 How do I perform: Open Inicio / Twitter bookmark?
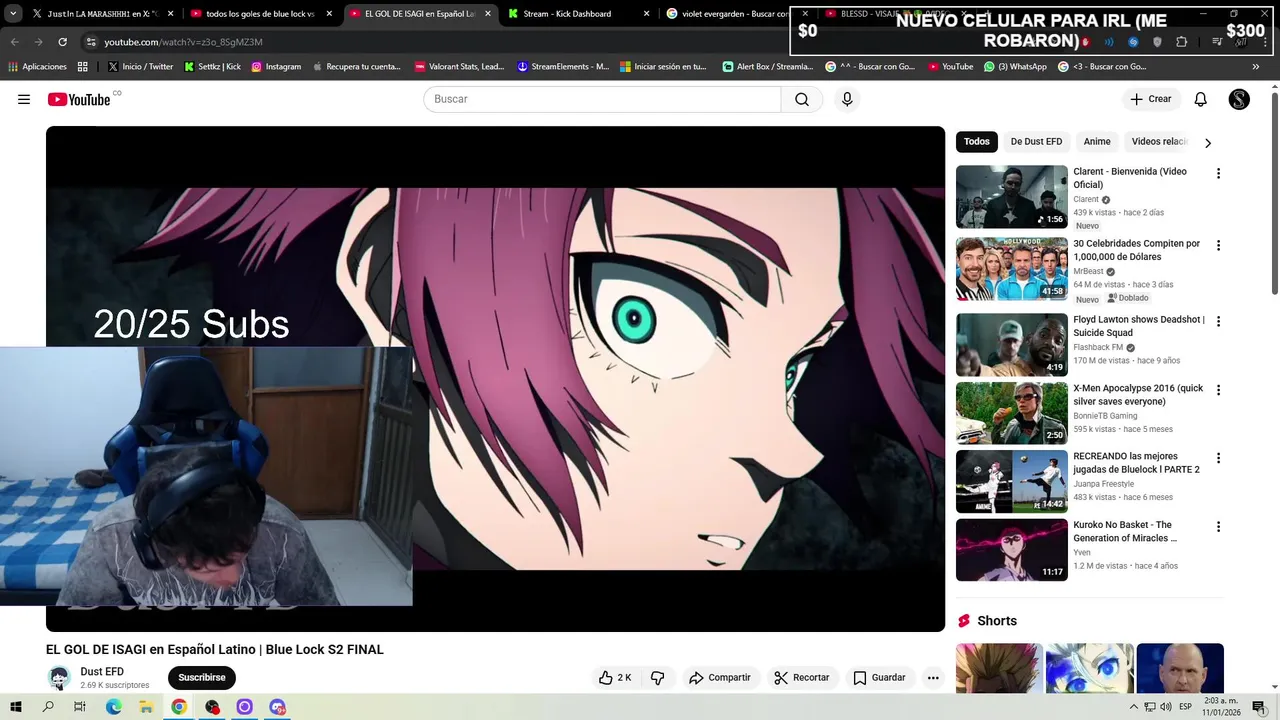140,67
